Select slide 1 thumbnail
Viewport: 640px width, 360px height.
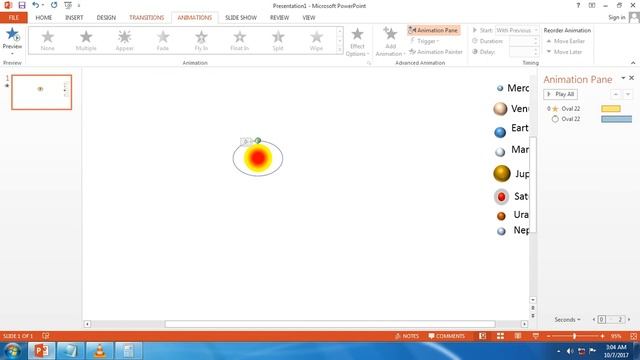(42, 92)
